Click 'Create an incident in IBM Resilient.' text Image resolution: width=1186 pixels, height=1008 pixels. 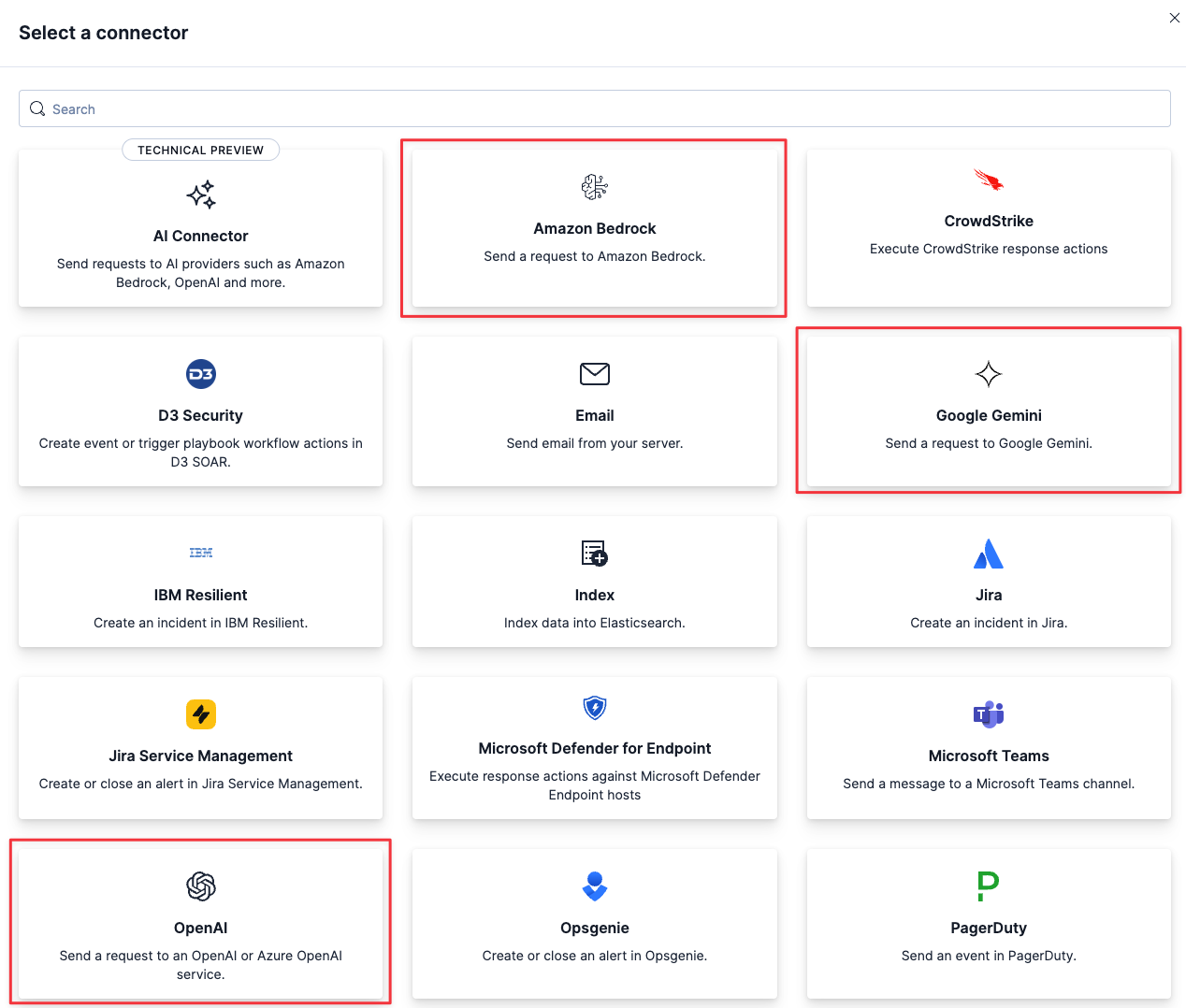(201, 623)
